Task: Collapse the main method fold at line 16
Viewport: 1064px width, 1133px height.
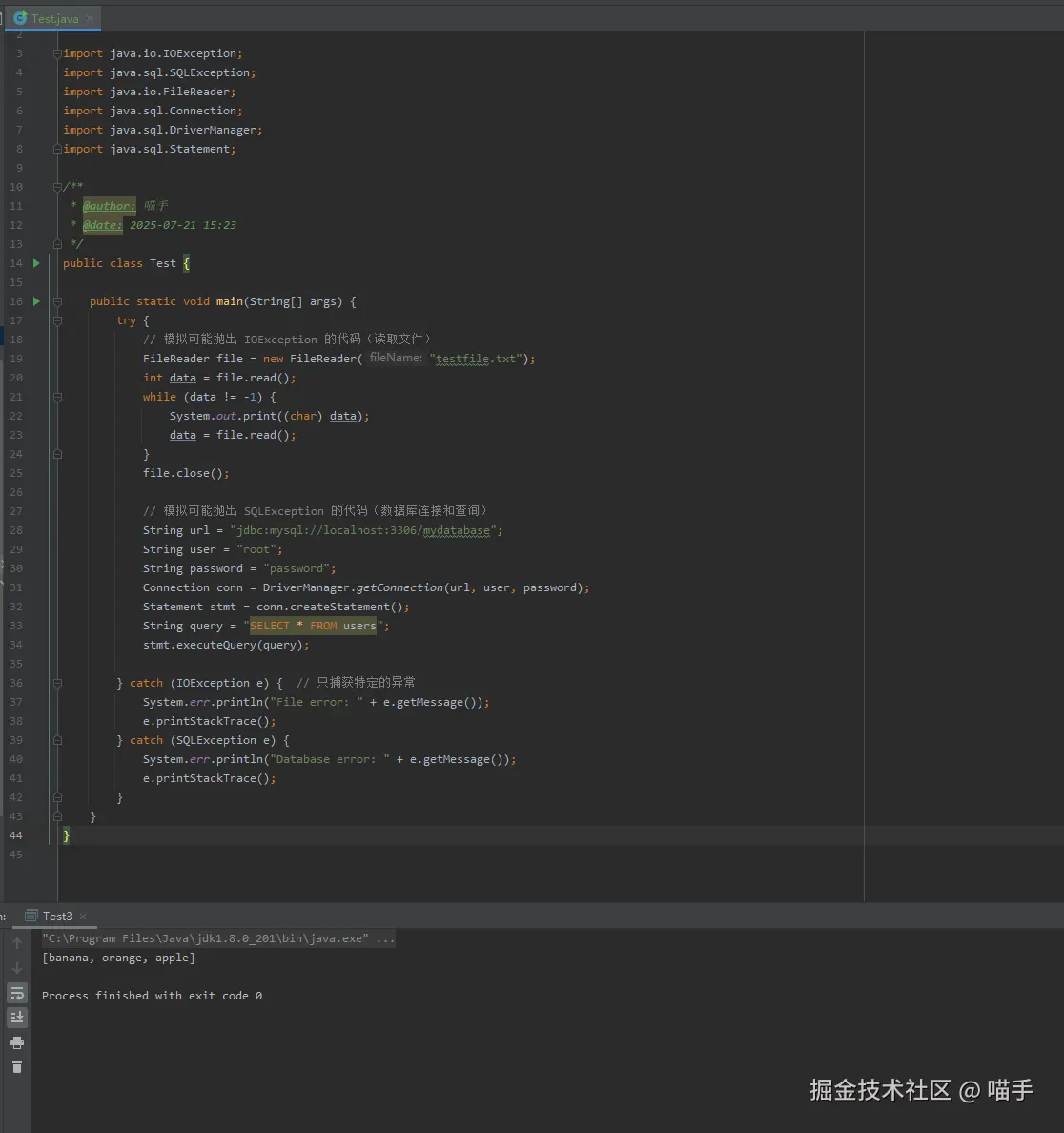Action: [57, 301]
